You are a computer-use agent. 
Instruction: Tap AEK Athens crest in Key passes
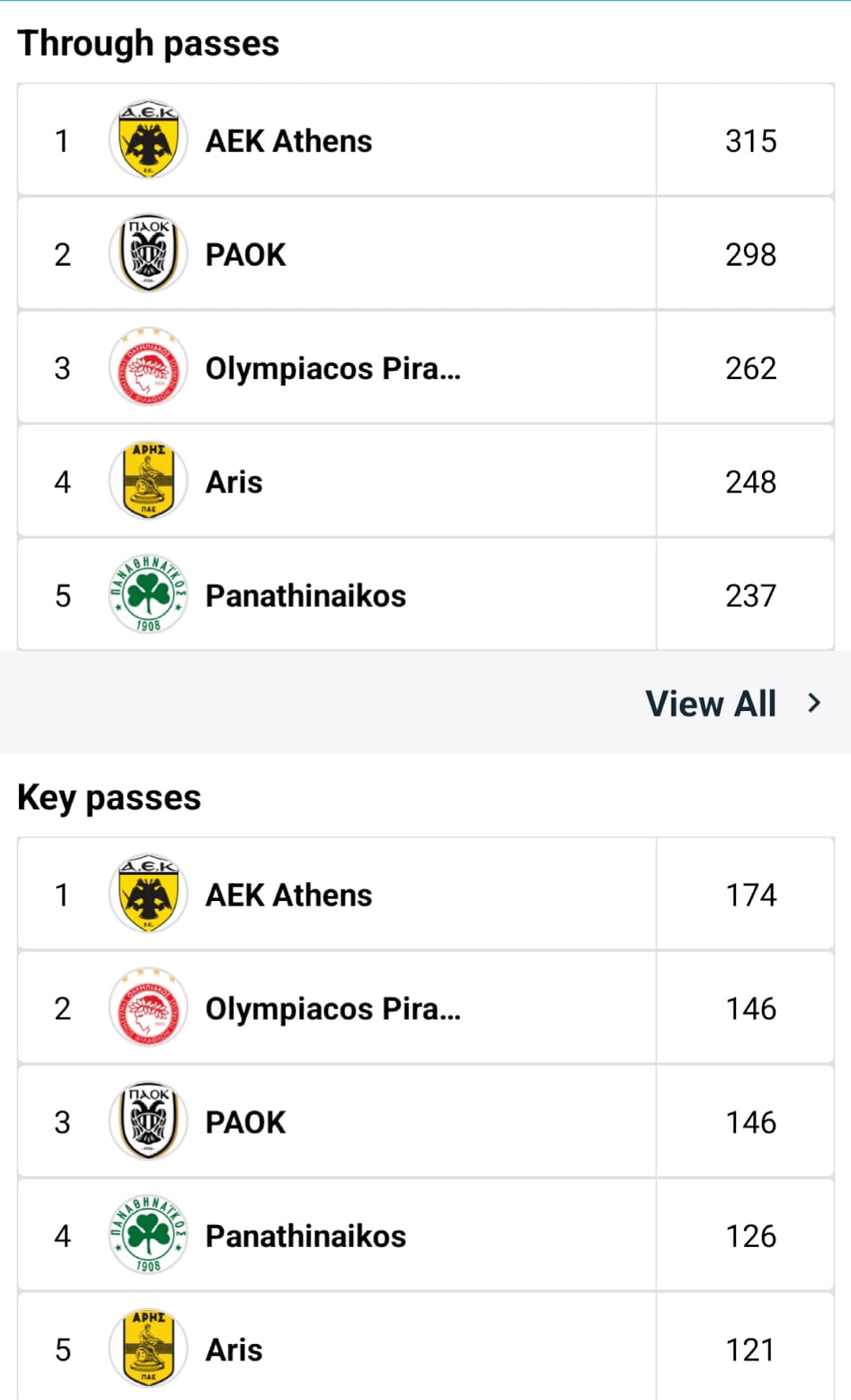pyautogui.click(x=148, y=894)
